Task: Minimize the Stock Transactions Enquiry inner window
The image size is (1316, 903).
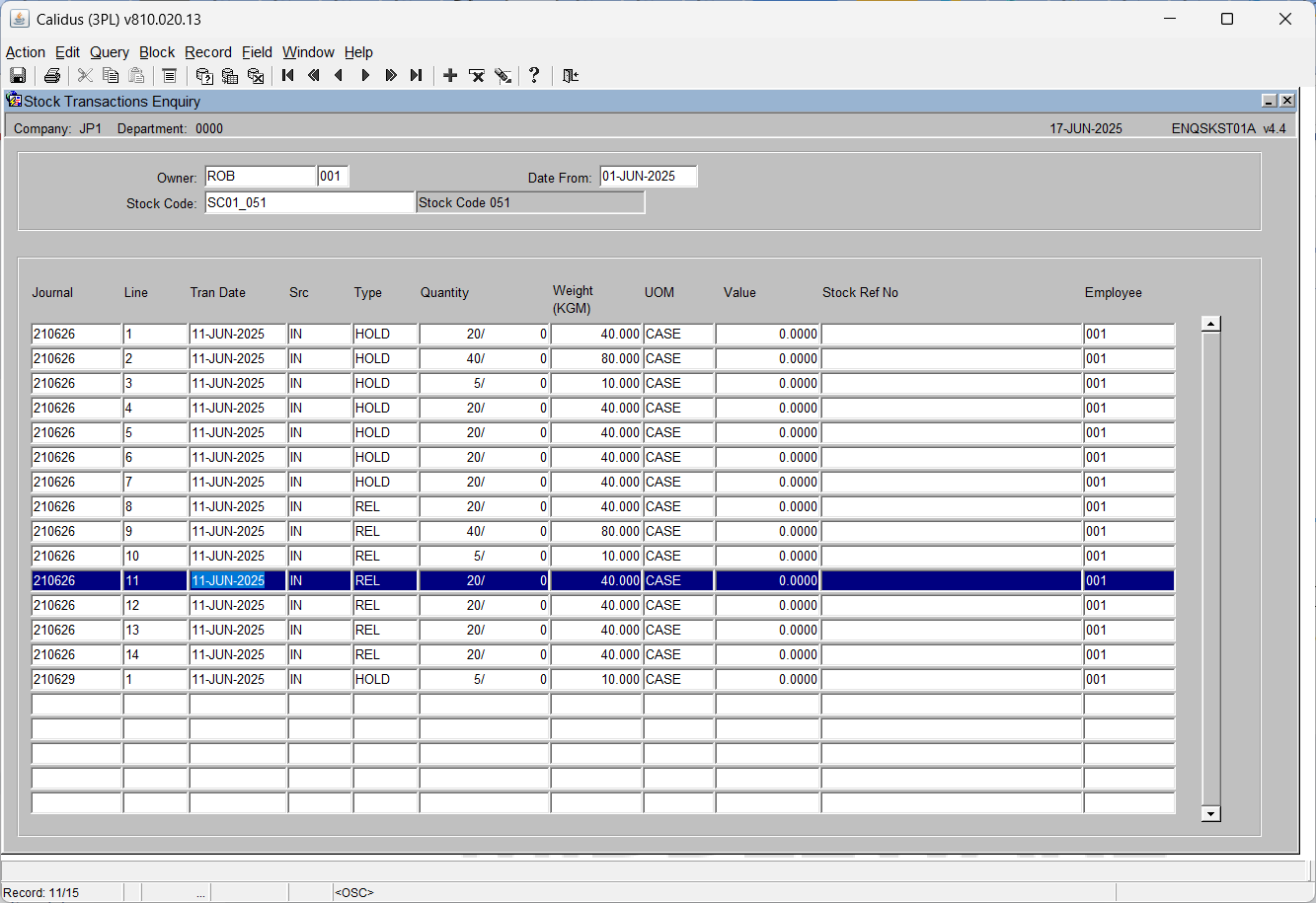Action: click(1270, 101)
